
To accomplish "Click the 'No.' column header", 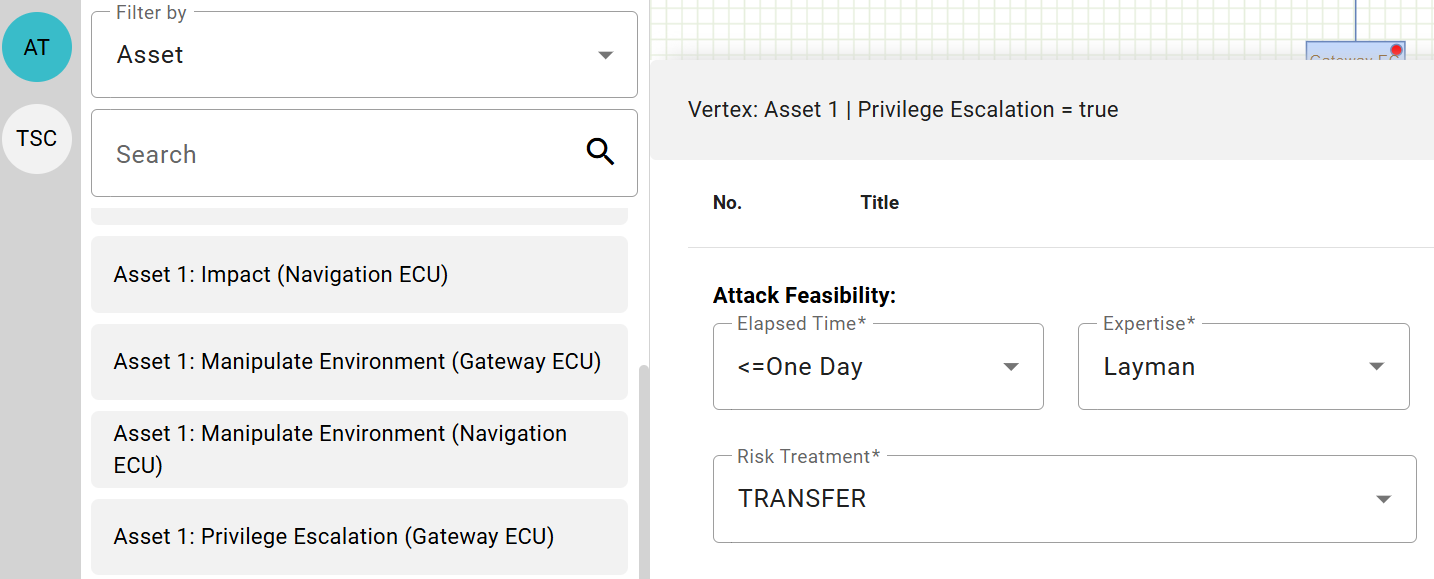I will [727, 202].
